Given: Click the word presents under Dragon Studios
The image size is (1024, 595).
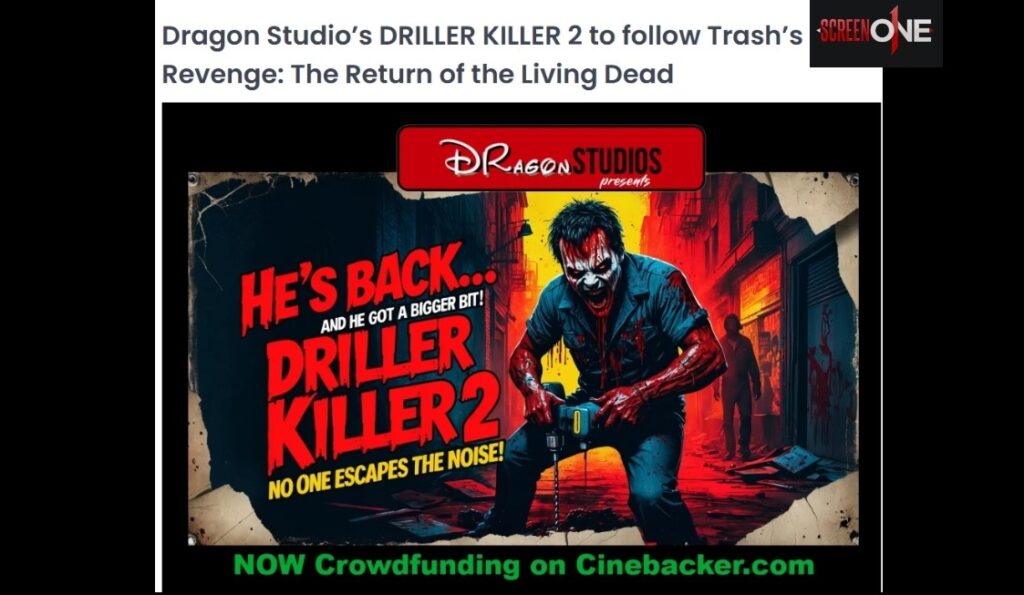Looking at the screenshot, I should 624,181.
